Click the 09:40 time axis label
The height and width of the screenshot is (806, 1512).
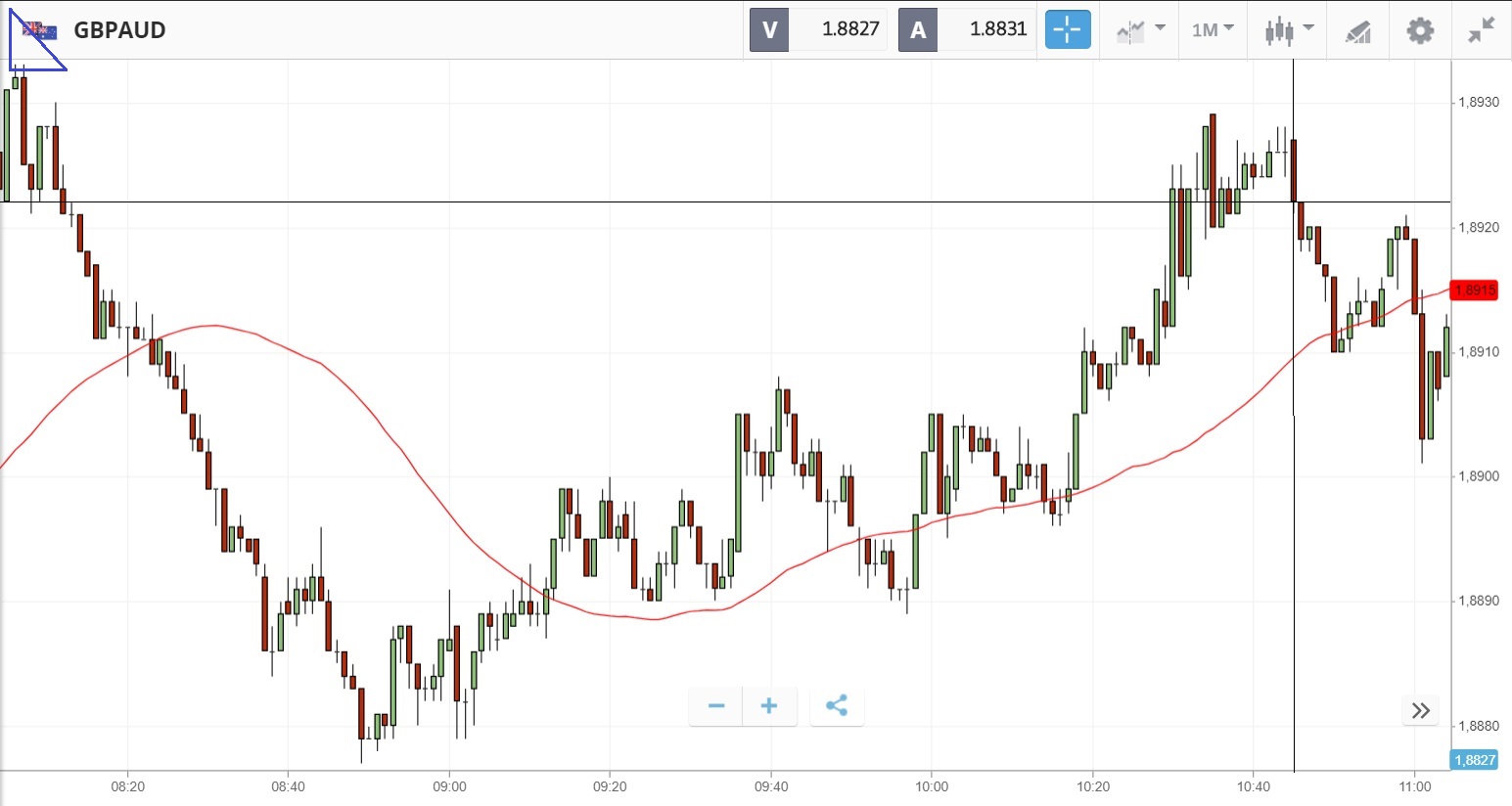click(771, 786)
